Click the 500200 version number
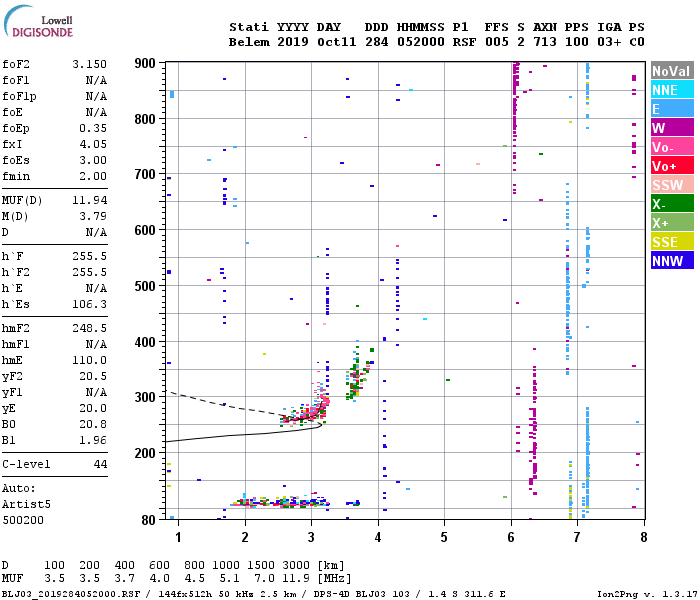 (23, 521)
